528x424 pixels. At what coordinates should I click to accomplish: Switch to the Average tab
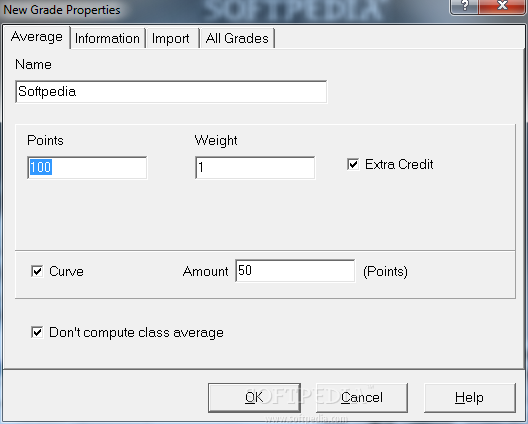(x=36, y=37)
